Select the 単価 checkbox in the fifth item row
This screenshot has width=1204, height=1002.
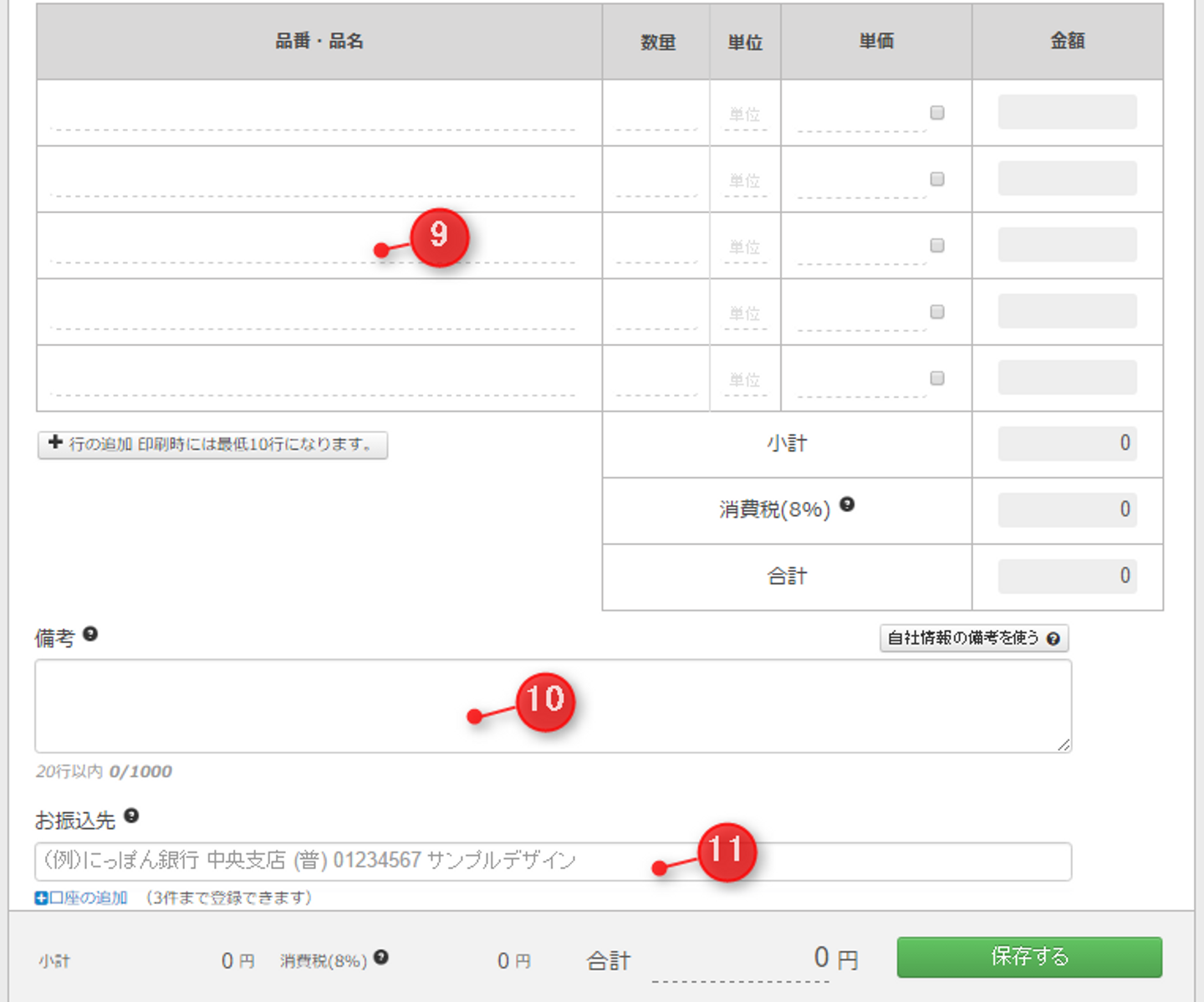click(x=937, y=378)
